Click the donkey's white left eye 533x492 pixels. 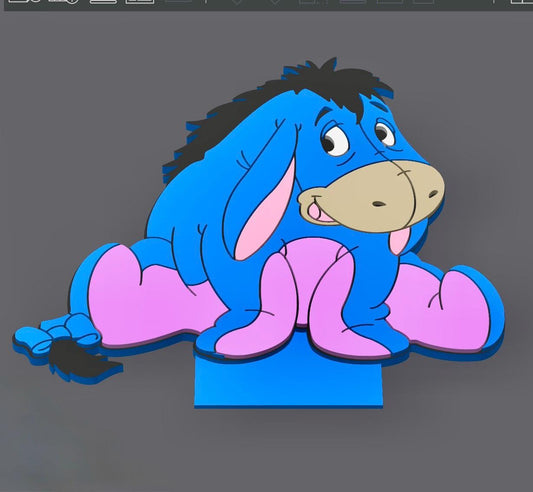(335, 140)
